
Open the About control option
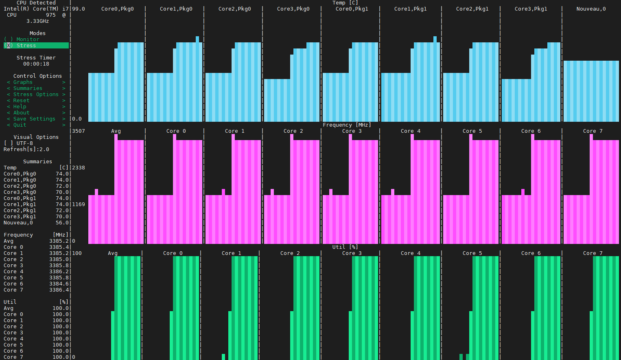click(x=36, y=112)
